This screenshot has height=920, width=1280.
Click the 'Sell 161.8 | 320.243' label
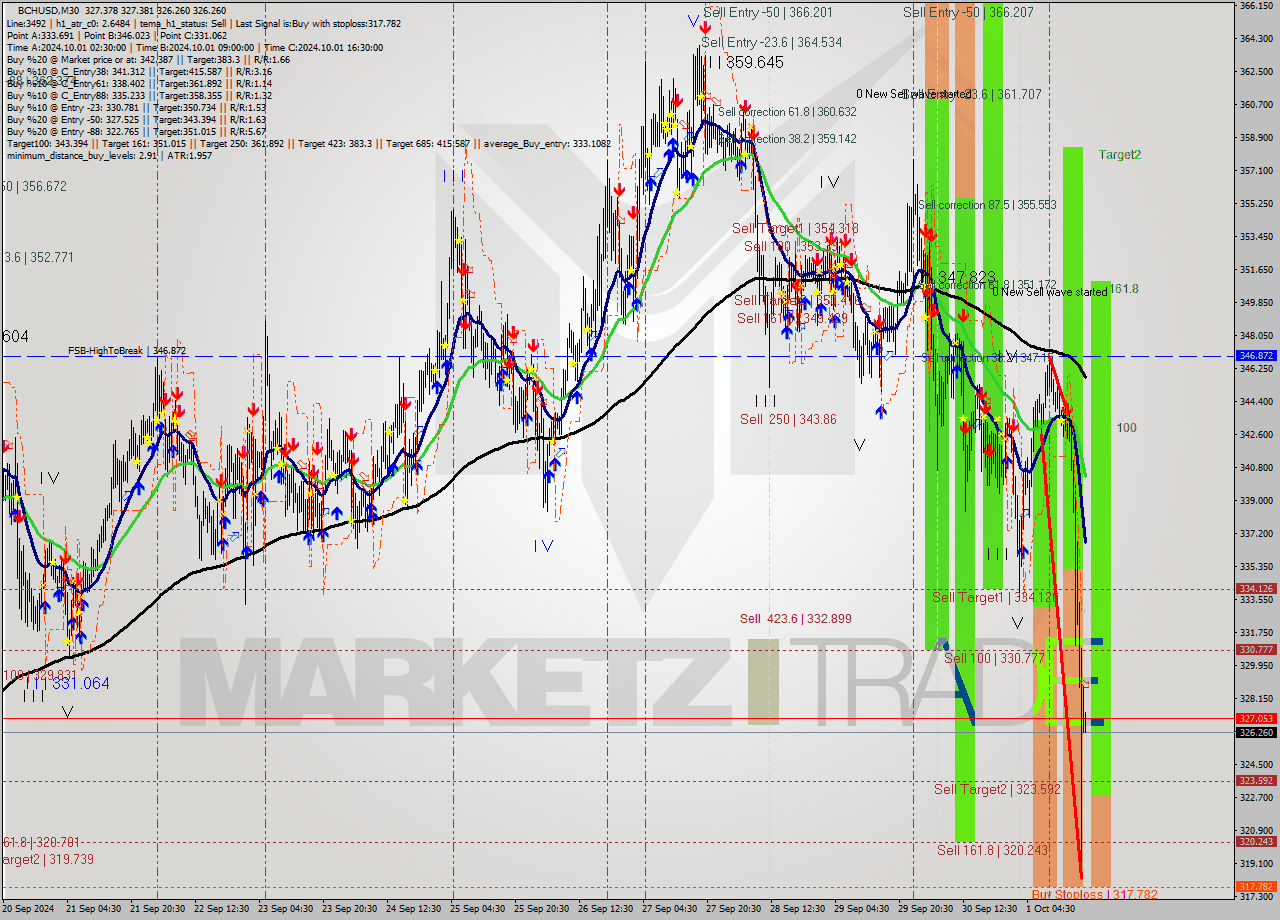[x=992, y=850]
